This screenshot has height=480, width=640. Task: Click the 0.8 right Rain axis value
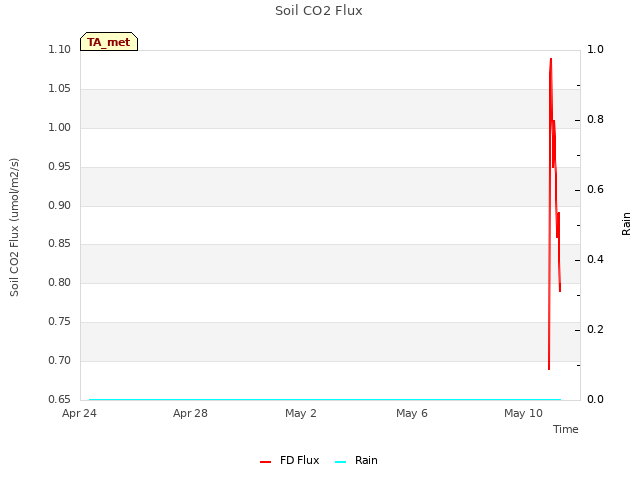[595, 120]
